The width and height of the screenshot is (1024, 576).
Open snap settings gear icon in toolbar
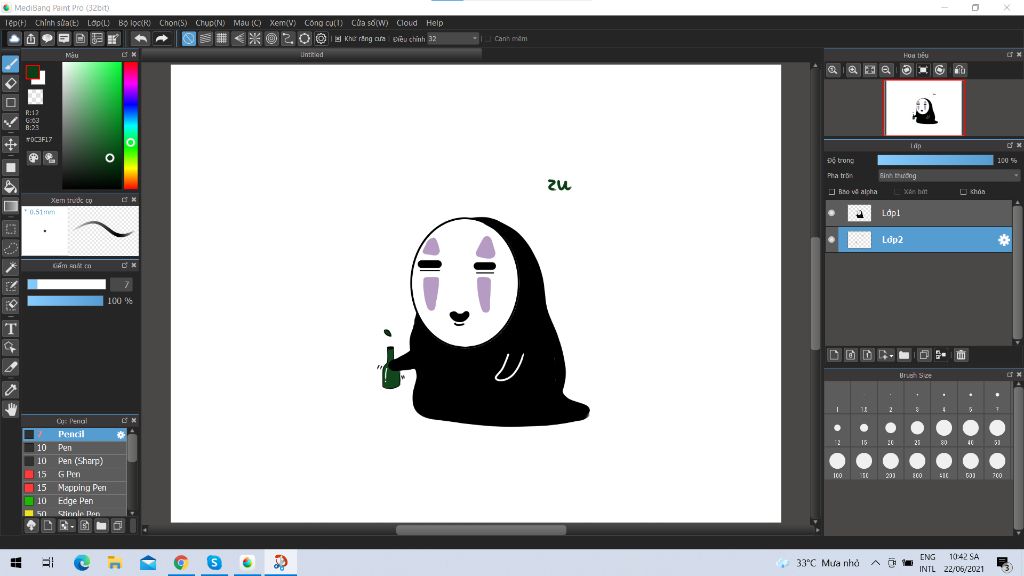click(321, 39)
